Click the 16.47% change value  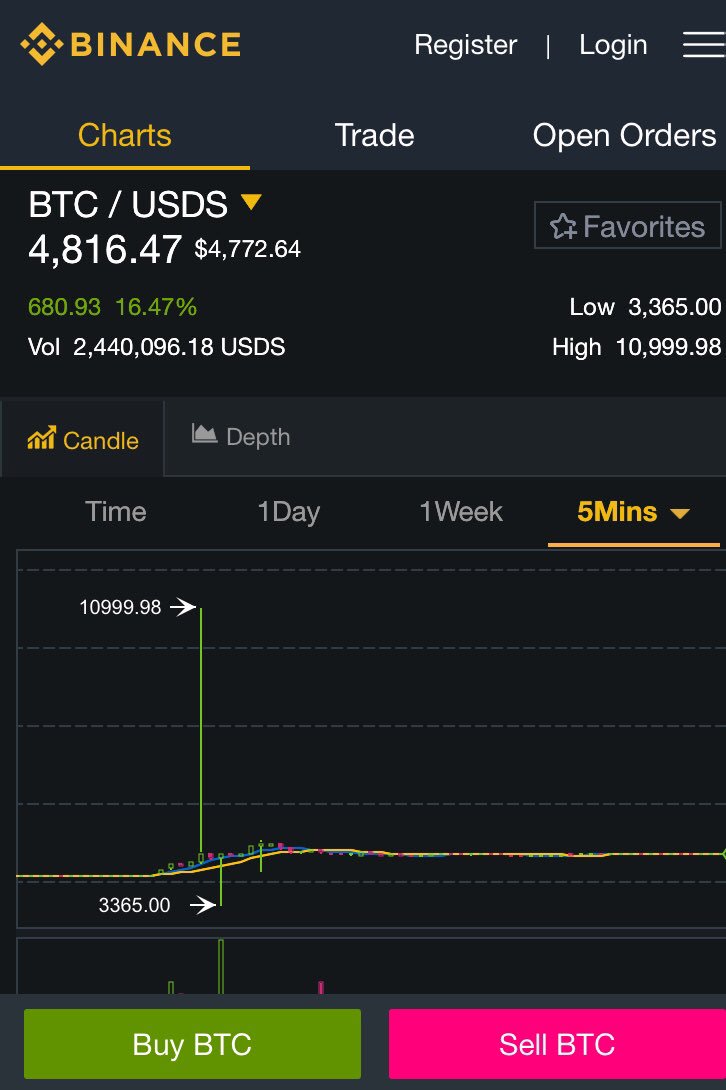[156, 307]
